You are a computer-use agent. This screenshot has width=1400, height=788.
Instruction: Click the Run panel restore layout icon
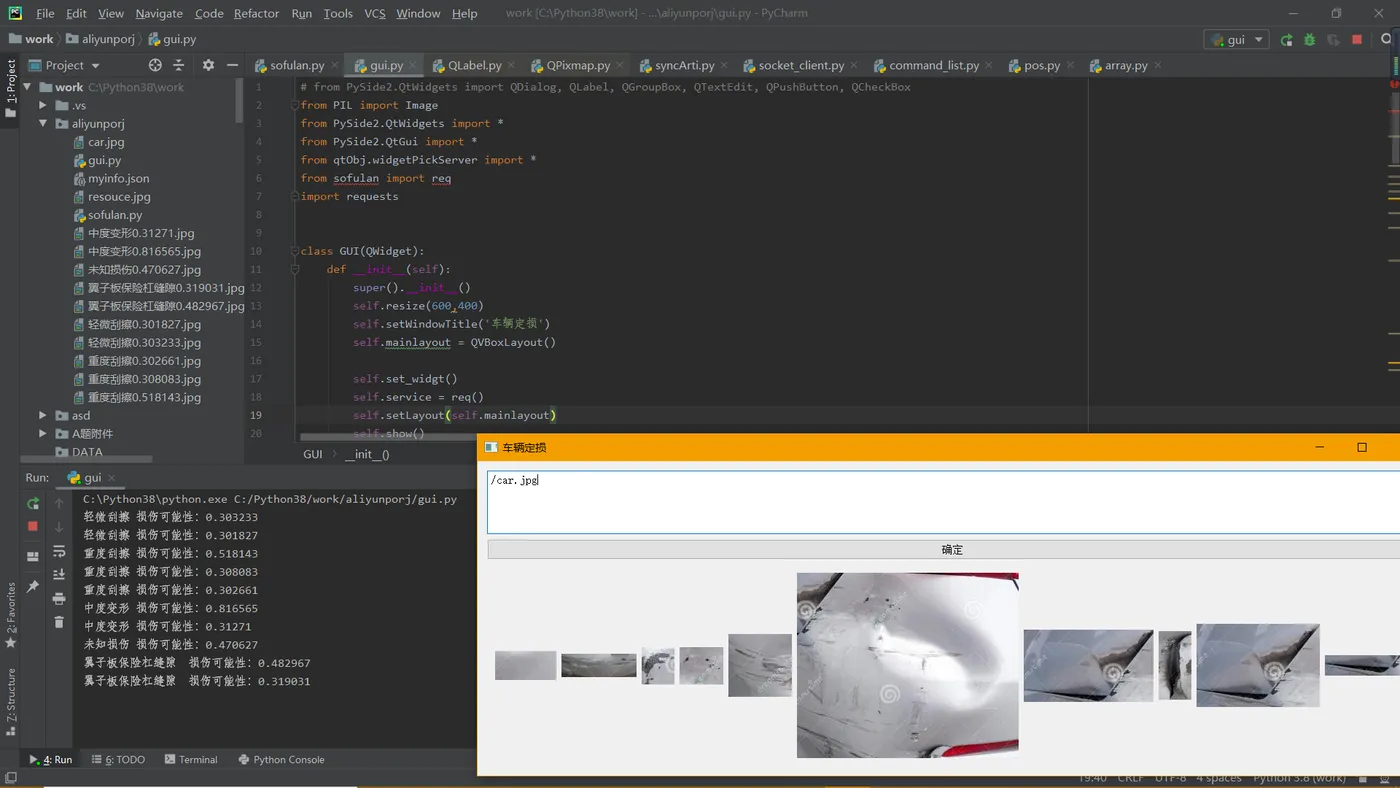pos(33,556)
